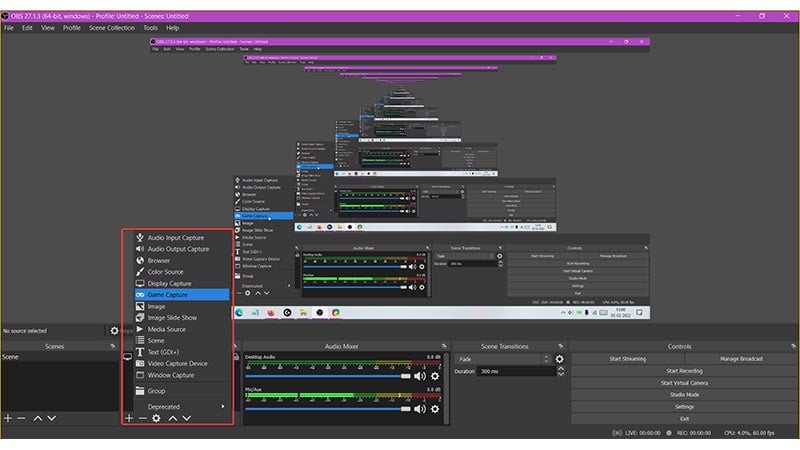Click the Desktop Audio volume slider handle

[406, 376]
